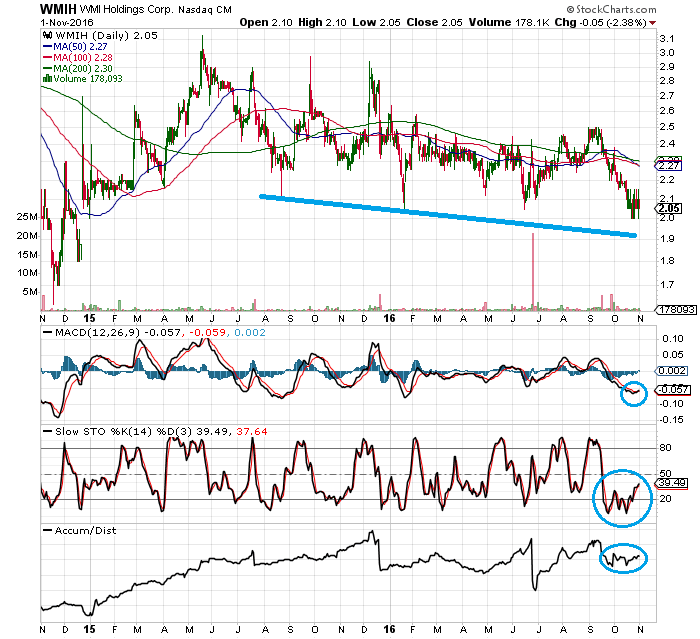
Task: Click the -0.15 label on MACD axis
Action: click(671, 420)
